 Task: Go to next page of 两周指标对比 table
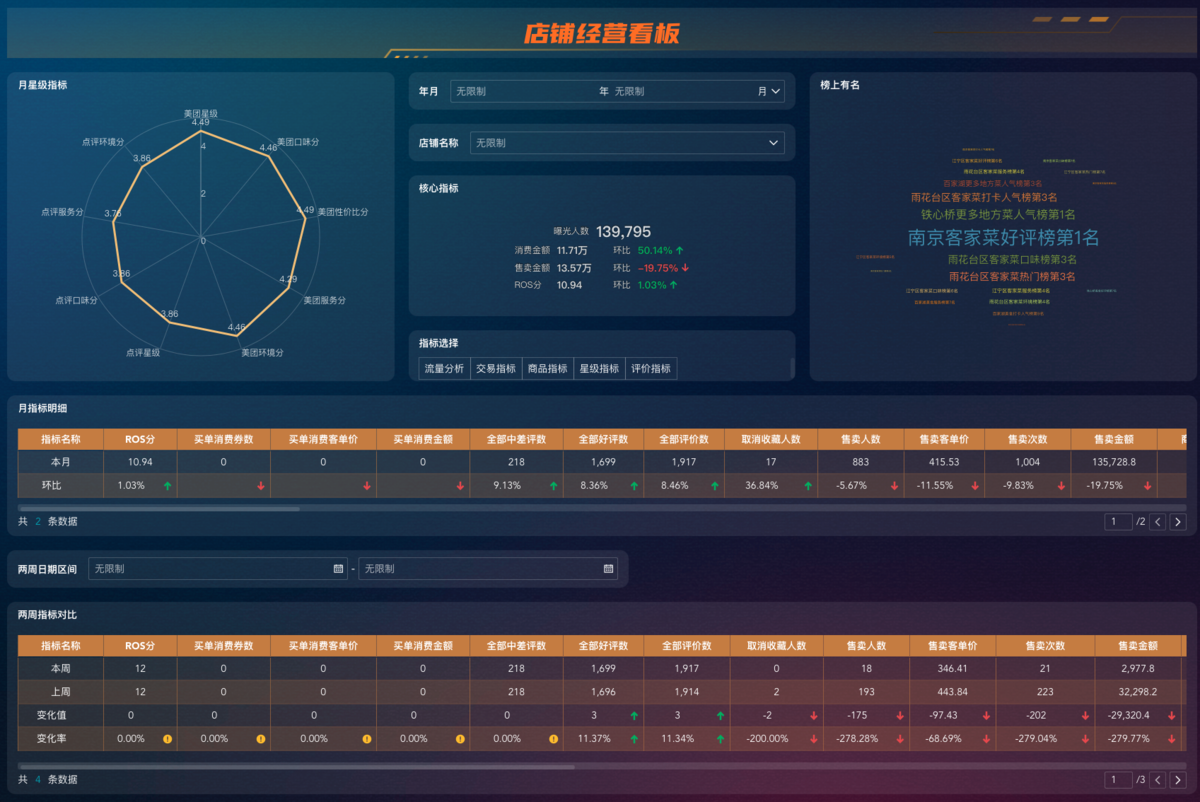(x=1178, y=779)
